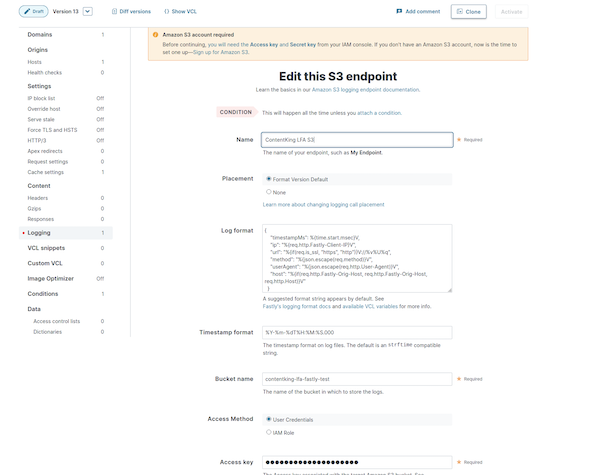The width and height of the screenshot is (600, 475).
Task: Open Logging in sidebar
Action: pyautogui.click(x=66, y=233)
